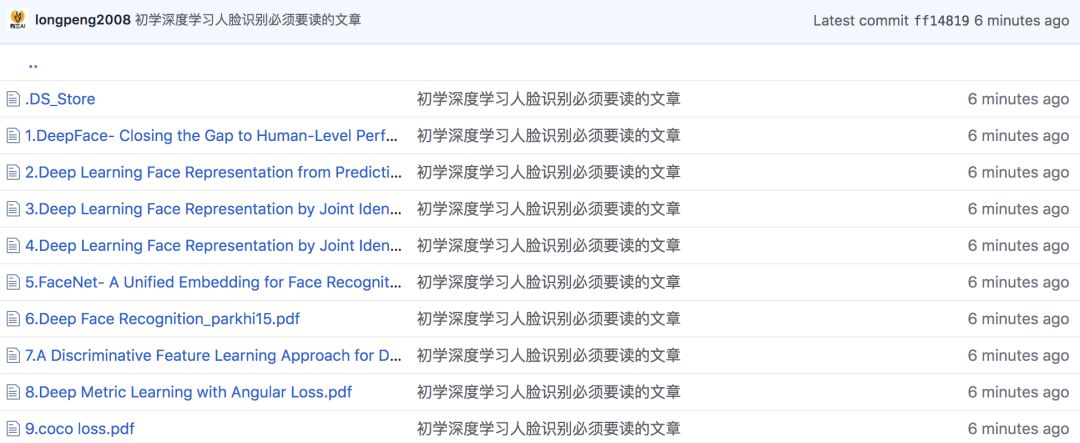Click '6 minutes ago' in 2.Deep Learning row
The image size is (1080, 443).
(x=1019, y=172)
